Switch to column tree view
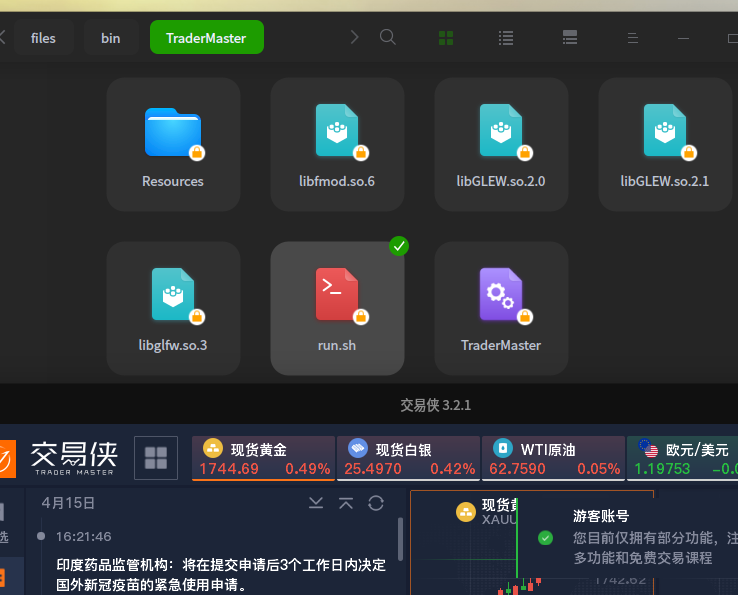Screen dimensions: 738x595 click(x=570, y=38)
